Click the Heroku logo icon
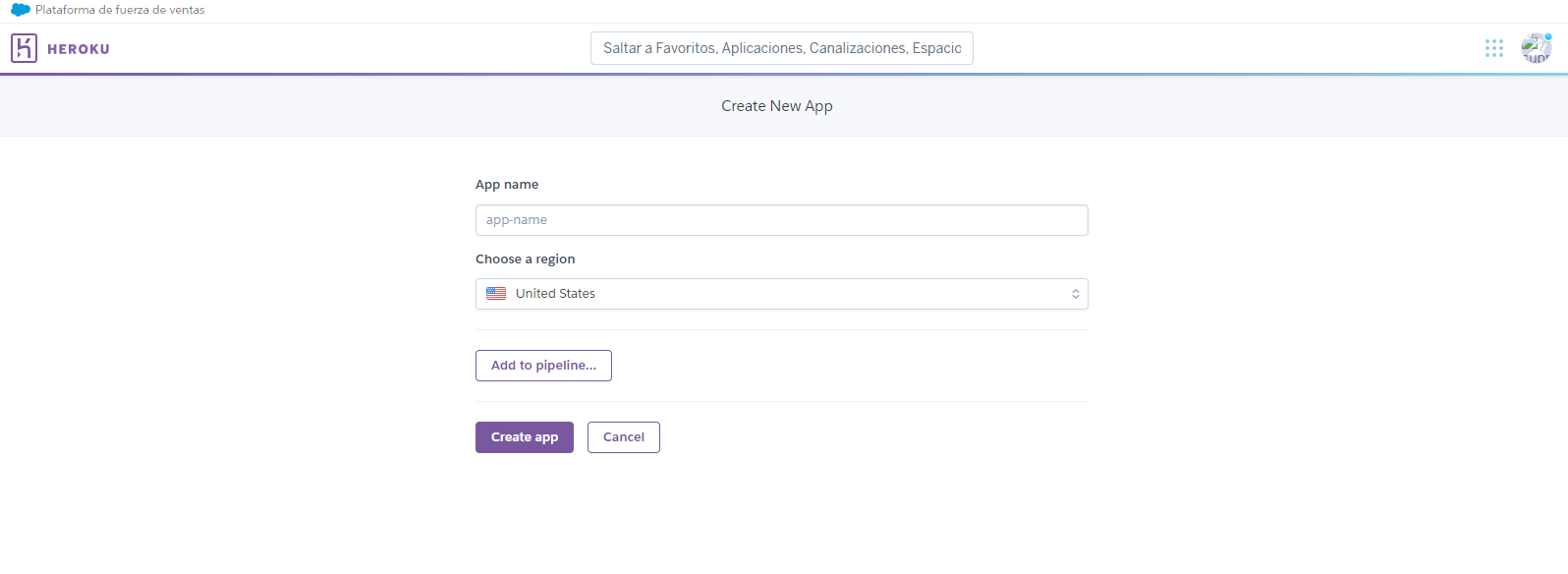Image resolution: width=1568 pixels, height=574 pixels. click(x=24, y=48)
